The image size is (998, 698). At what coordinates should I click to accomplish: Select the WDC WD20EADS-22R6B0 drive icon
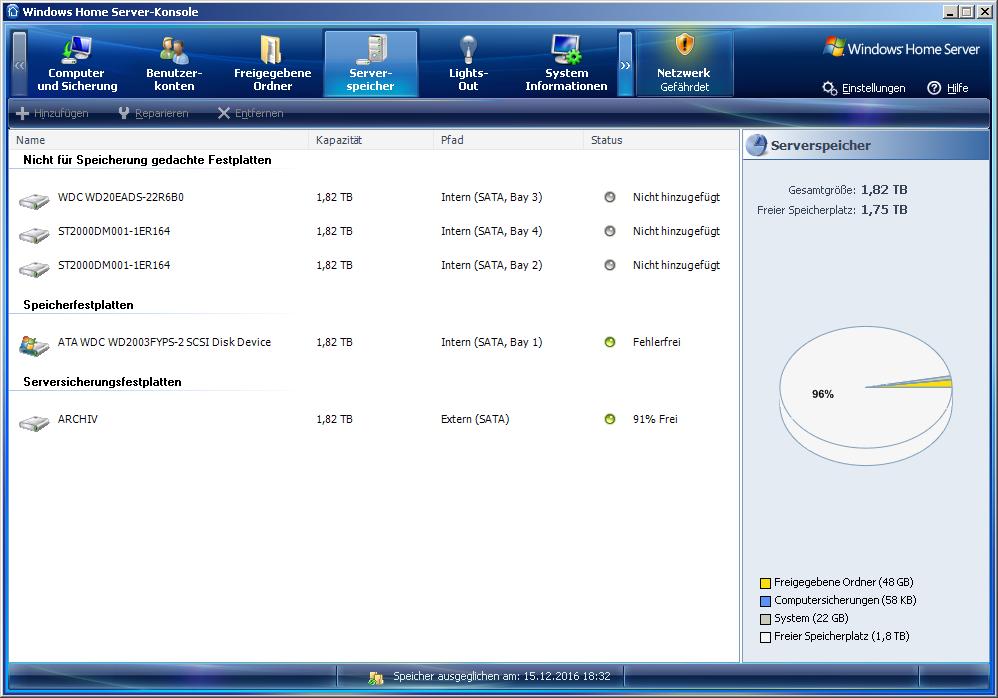[34, 201]
